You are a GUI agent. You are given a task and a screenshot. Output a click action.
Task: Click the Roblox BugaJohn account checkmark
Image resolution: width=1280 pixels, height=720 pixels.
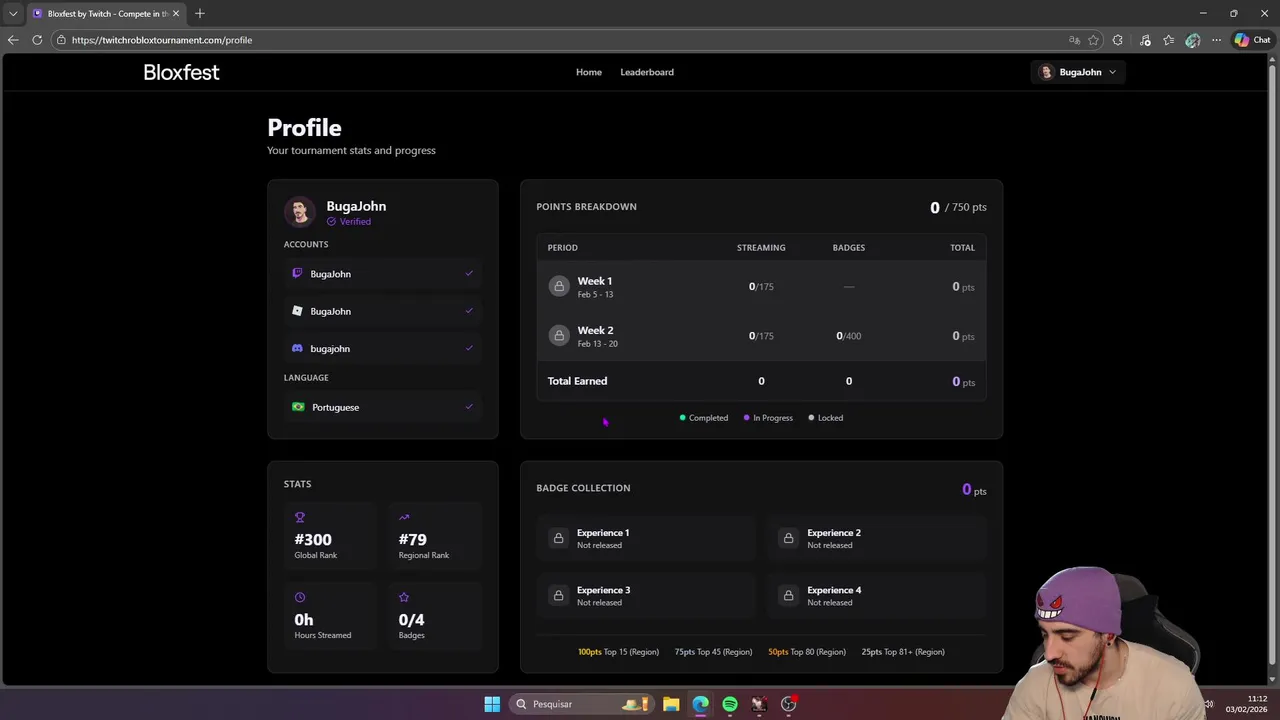(469, 310)
